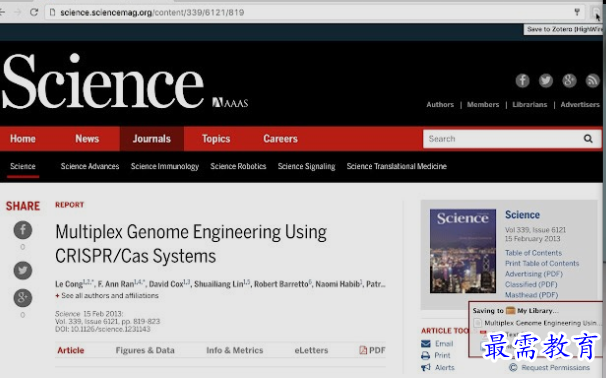This screenshot has height=378, width=606.
Task: Open the Librarians link
Action: point(529,104)
